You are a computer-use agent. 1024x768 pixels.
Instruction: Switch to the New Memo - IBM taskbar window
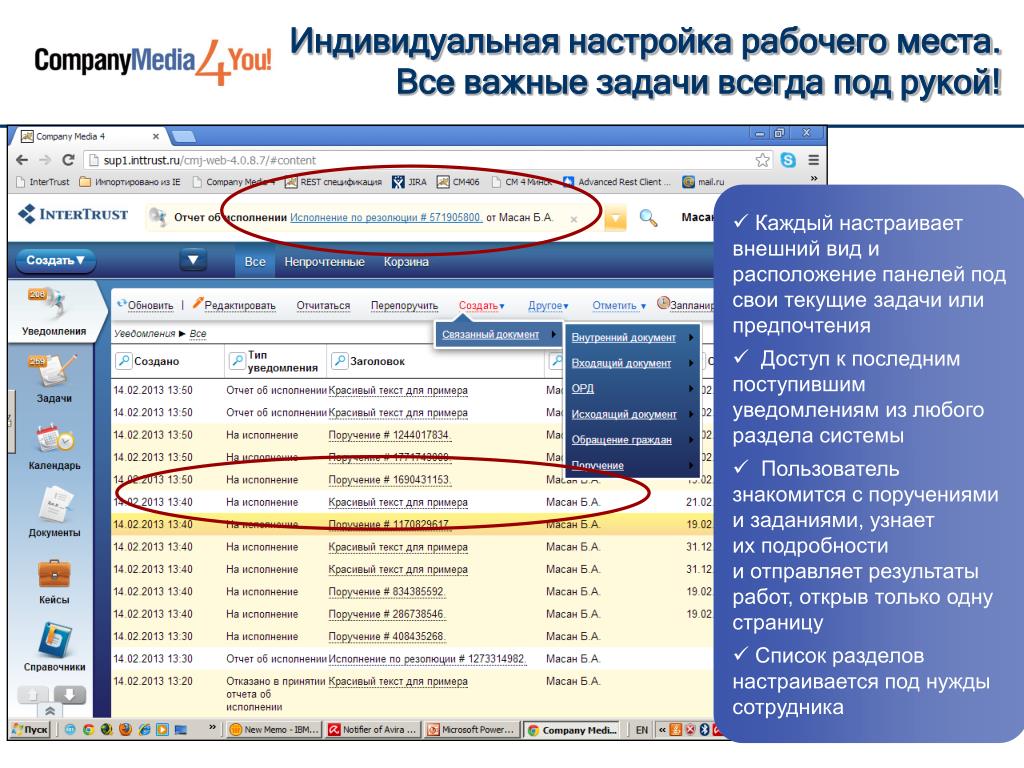[274, 729]
